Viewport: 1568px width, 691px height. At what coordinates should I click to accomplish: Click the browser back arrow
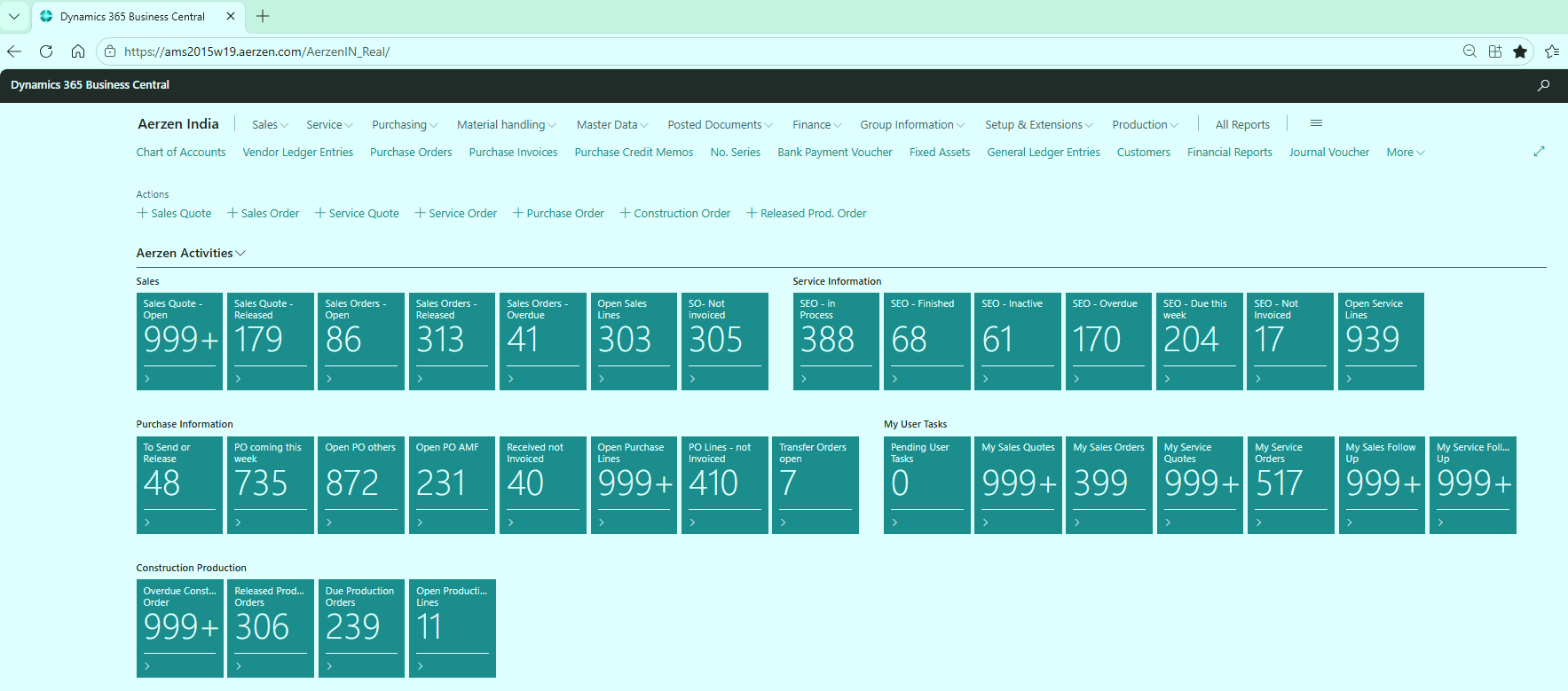[13, 51]
